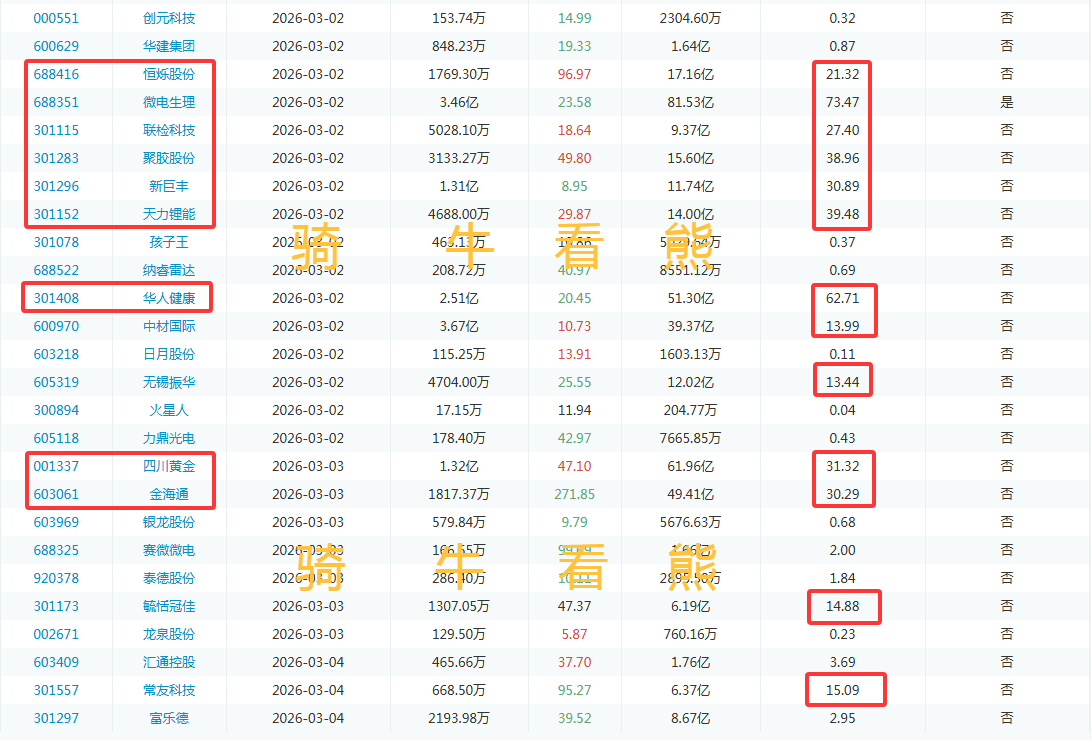
Task: Open stock code link 001337
Action: (56, 466)
